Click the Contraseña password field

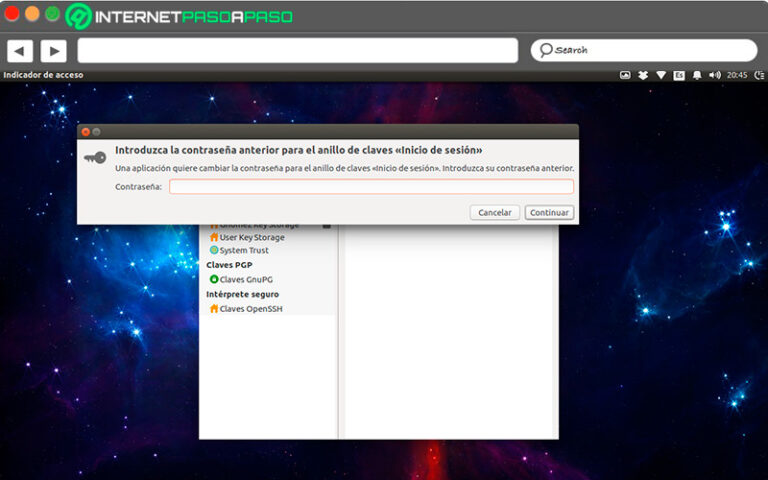click(371, 187)
